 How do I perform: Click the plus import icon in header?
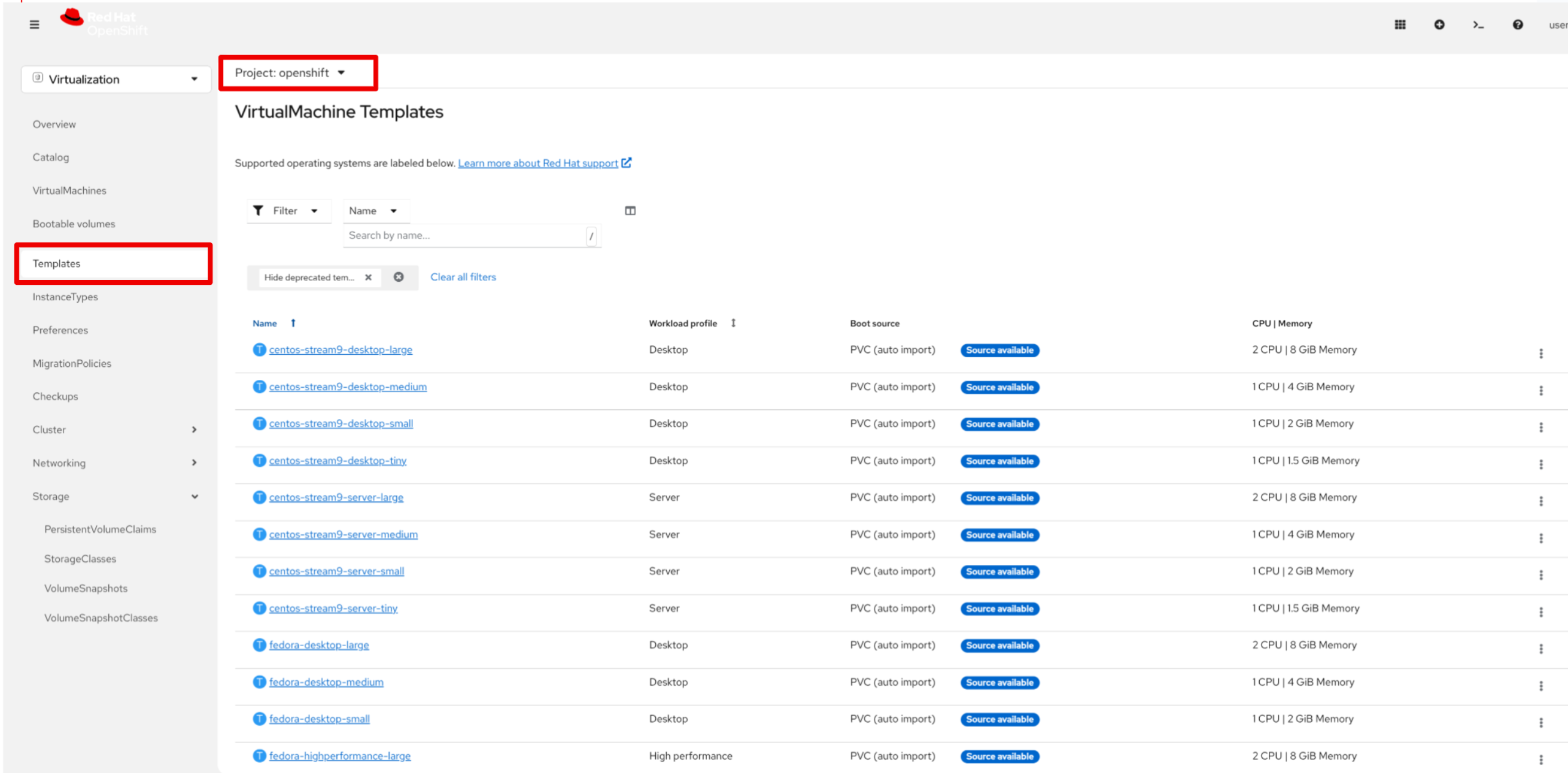[x=1439, y=25]
